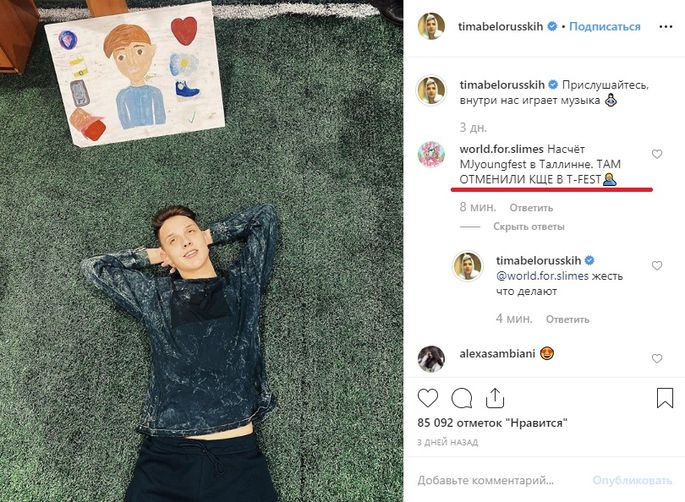Like the post with the heart icon
This screenshot has height=502, width=685.
428,398
